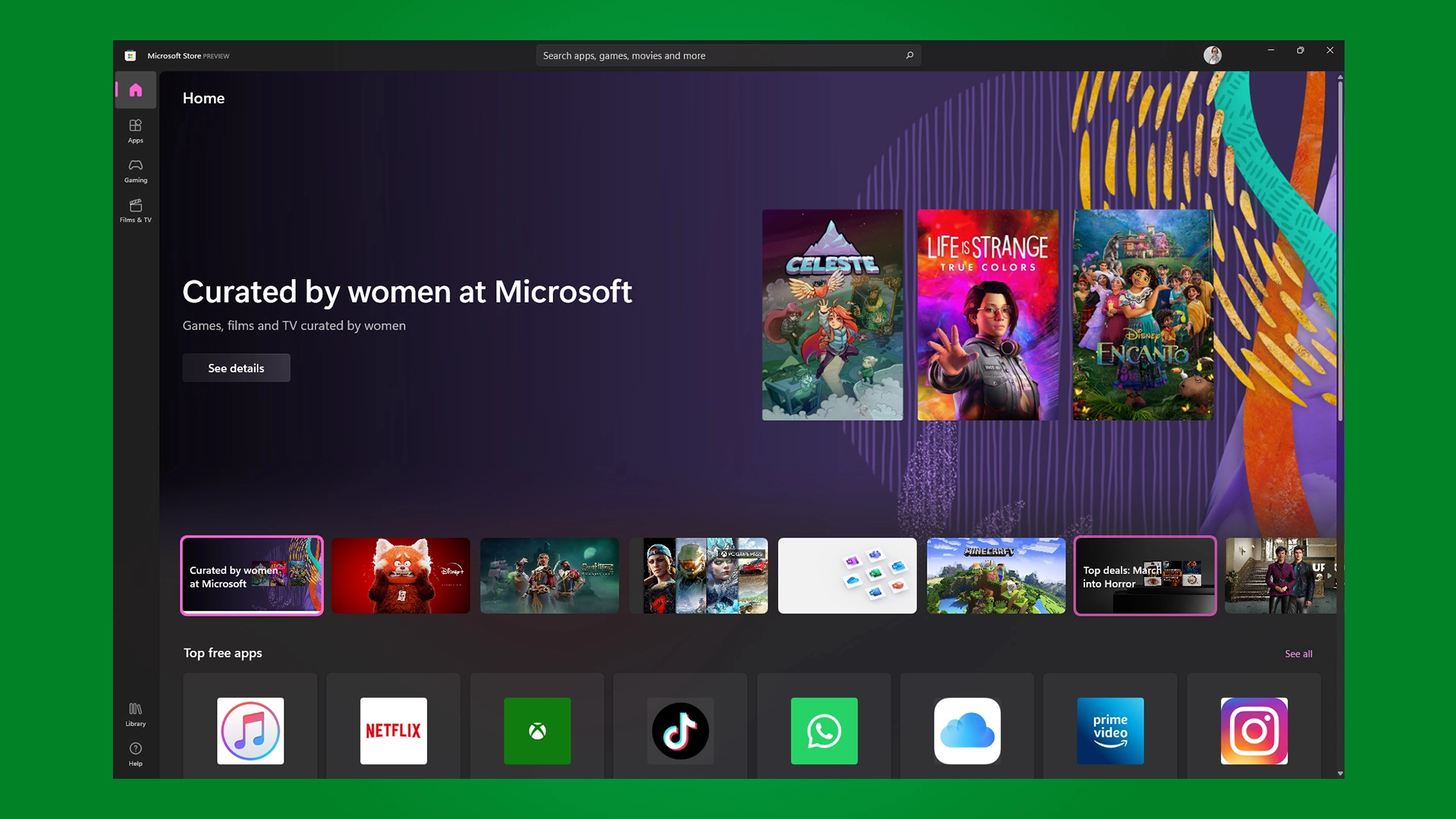Viewport: 1456px width, 819px height.
Task: Open the Celeste game cover
Action: [832, 315]
